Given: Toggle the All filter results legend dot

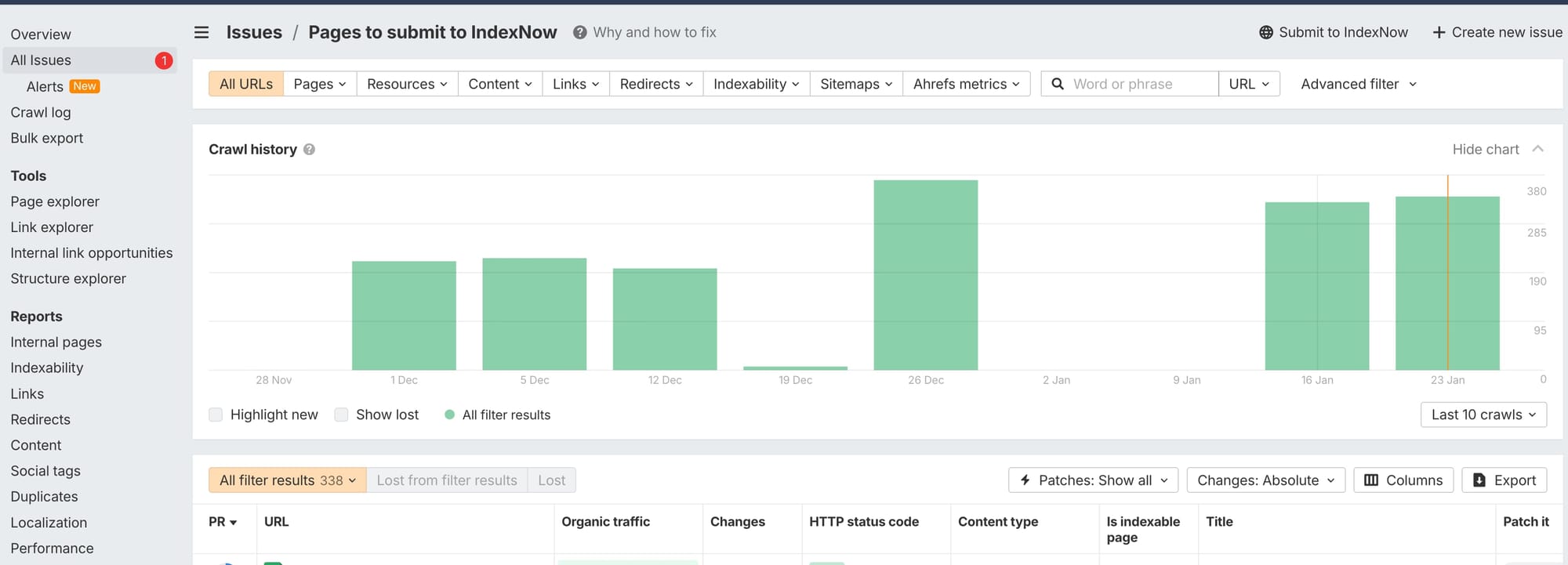Looking at the screenshot, I should 449,415.
